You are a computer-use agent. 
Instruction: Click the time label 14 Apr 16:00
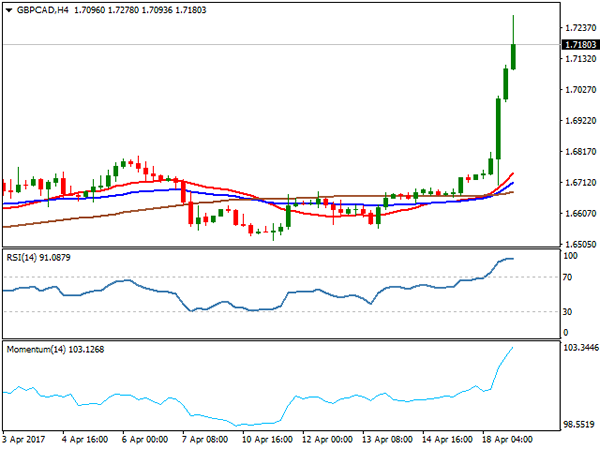pyautogui.click(x=447, y=439)
